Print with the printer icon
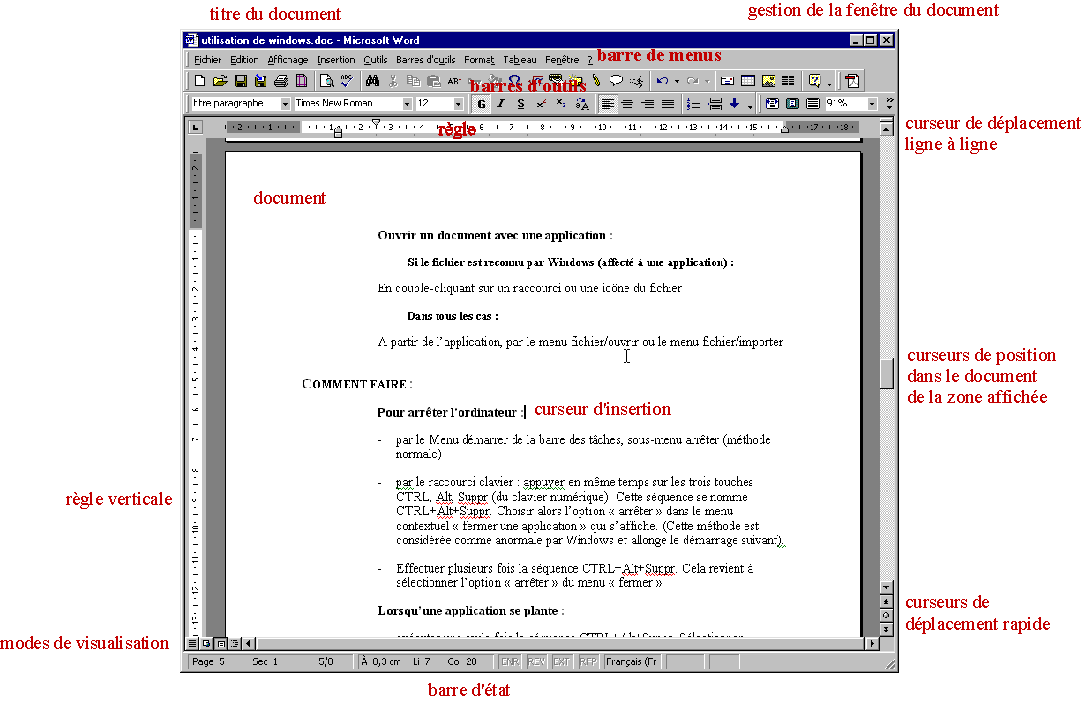 pyautogui.click(x=280, y=81)
